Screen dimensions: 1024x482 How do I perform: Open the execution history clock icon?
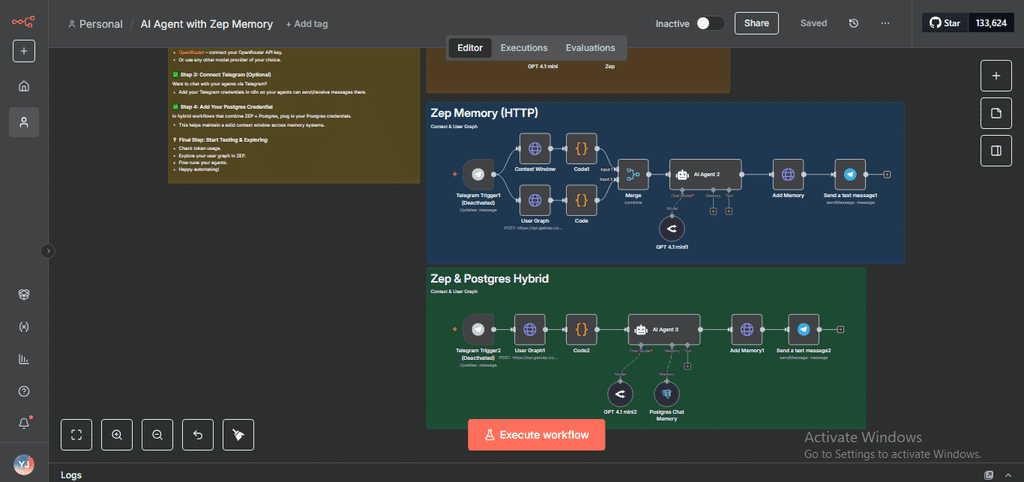(x=853, y=23)
